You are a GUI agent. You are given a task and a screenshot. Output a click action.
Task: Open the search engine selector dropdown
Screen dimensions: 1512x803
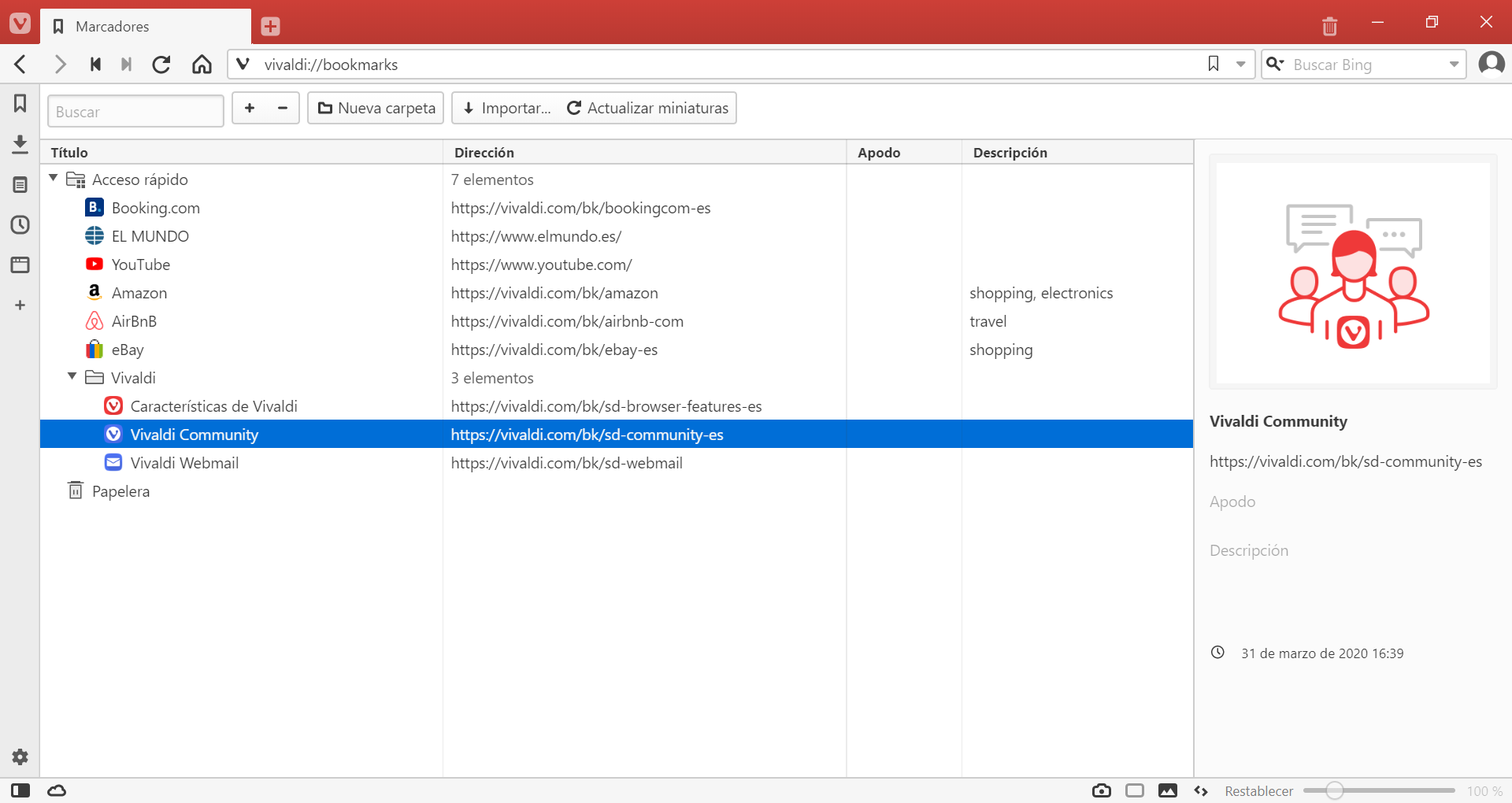click(1275, 64)
